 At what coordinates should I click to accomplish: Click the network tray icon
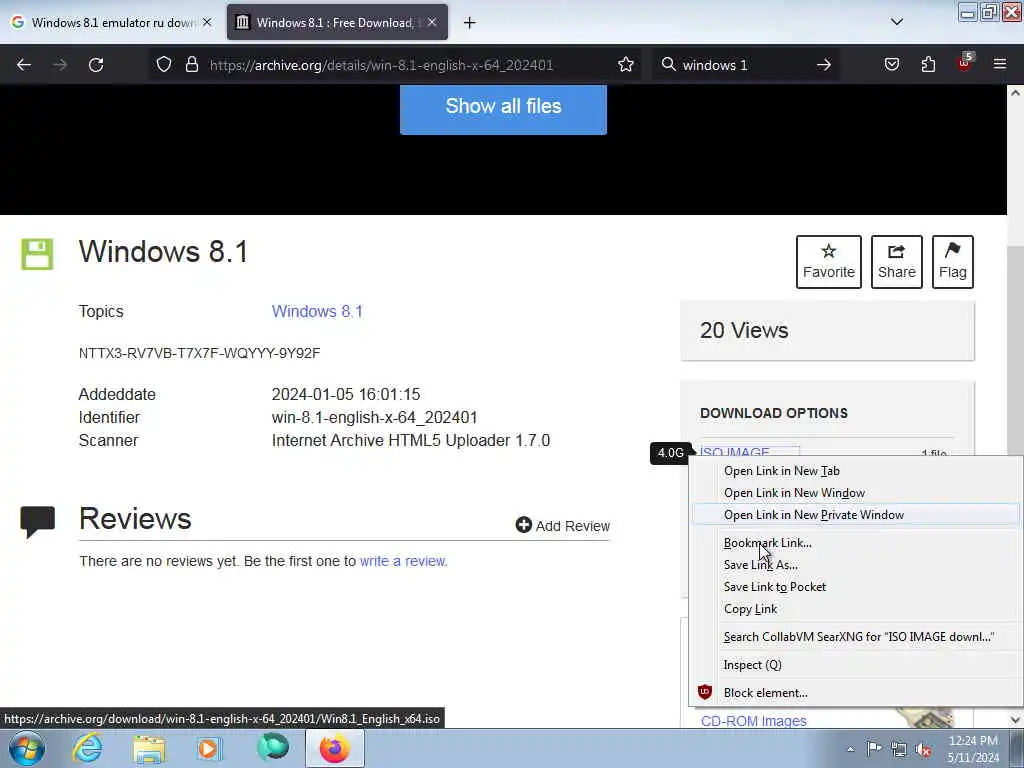pyautogui.click(x=899, y=749)
